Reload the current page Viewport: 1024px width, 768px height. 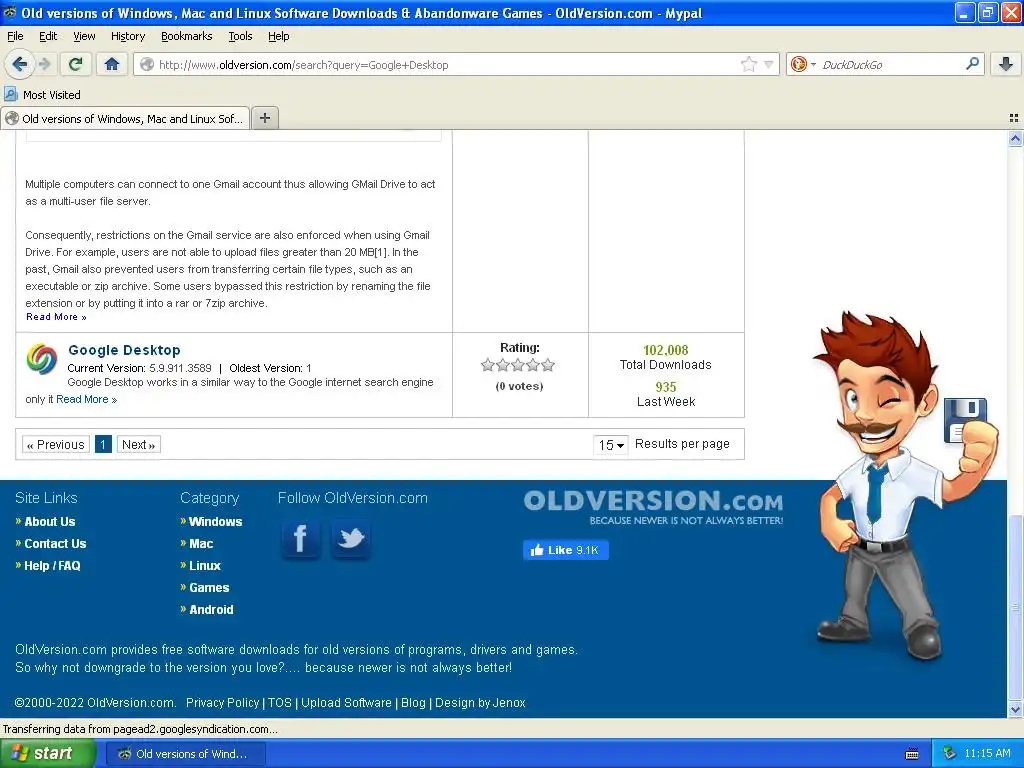click(x=76, y=64)
